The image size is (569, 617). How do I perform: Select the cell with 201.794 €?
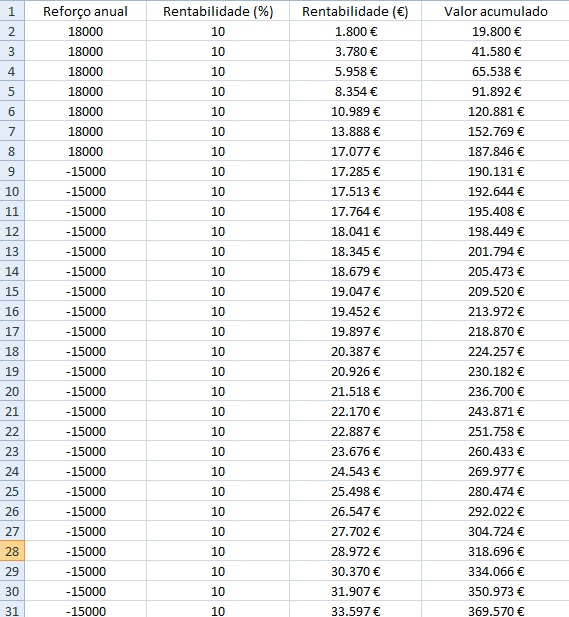[x=495, y=251]
